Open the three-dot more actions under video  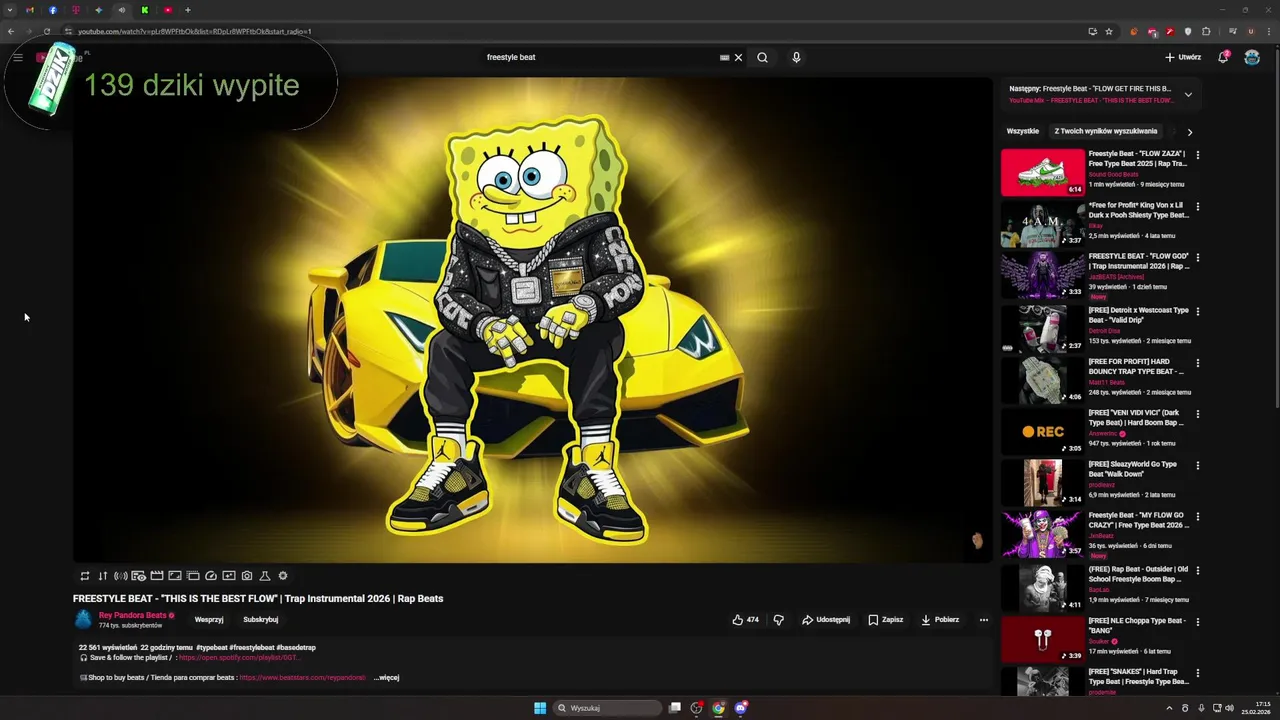pos(984,620)
